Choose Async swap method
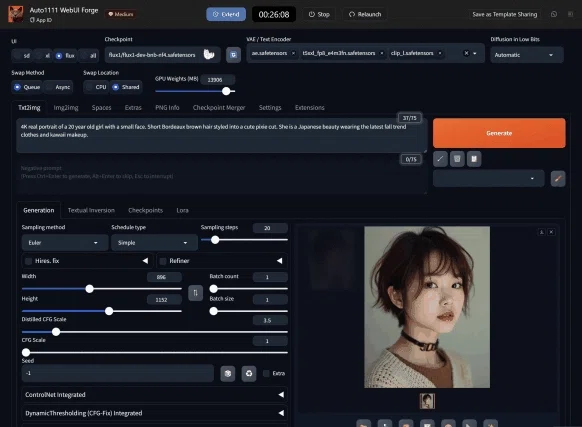Image resolution: width=582 pixels, height=427 pixels. click(x=58, y=87)
